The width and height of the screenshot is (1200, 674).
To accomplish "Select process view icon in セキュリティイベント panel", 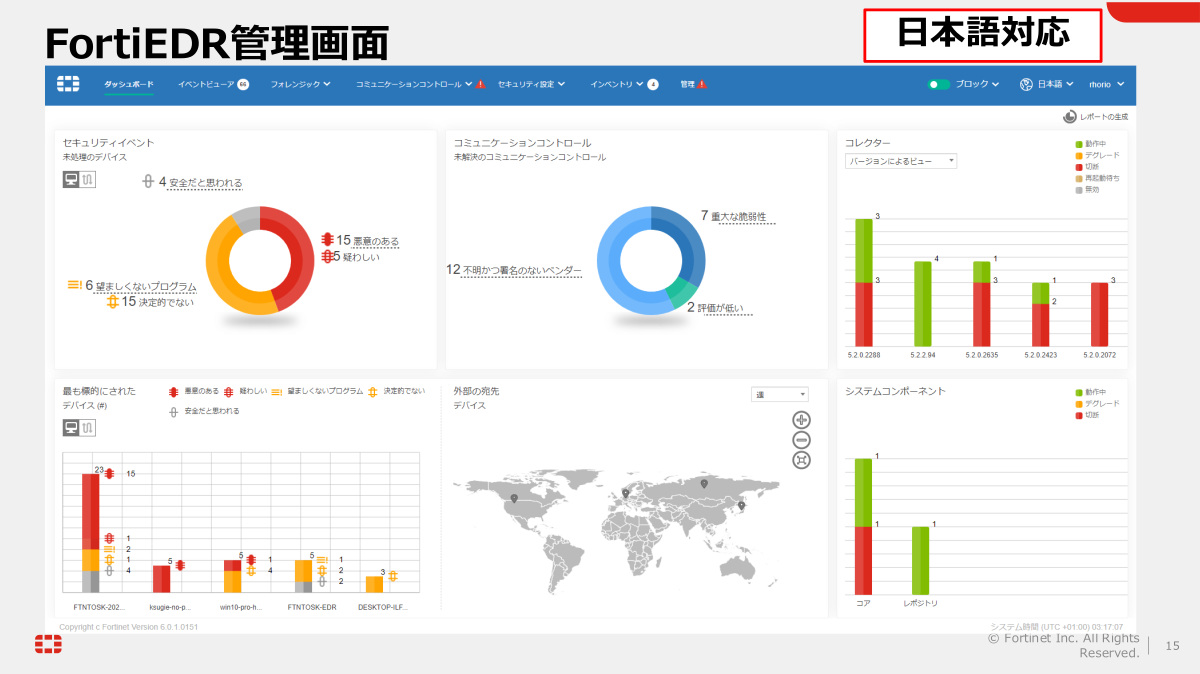I will click(x=87, y=179).
